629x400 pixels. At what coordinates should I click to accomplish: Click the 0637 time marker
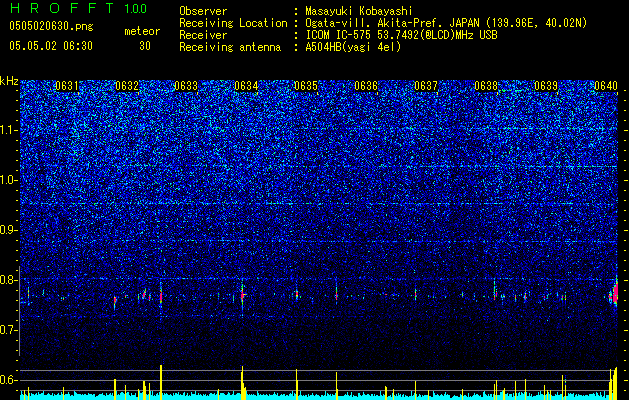pyautogui.click(x=426, y=86)
